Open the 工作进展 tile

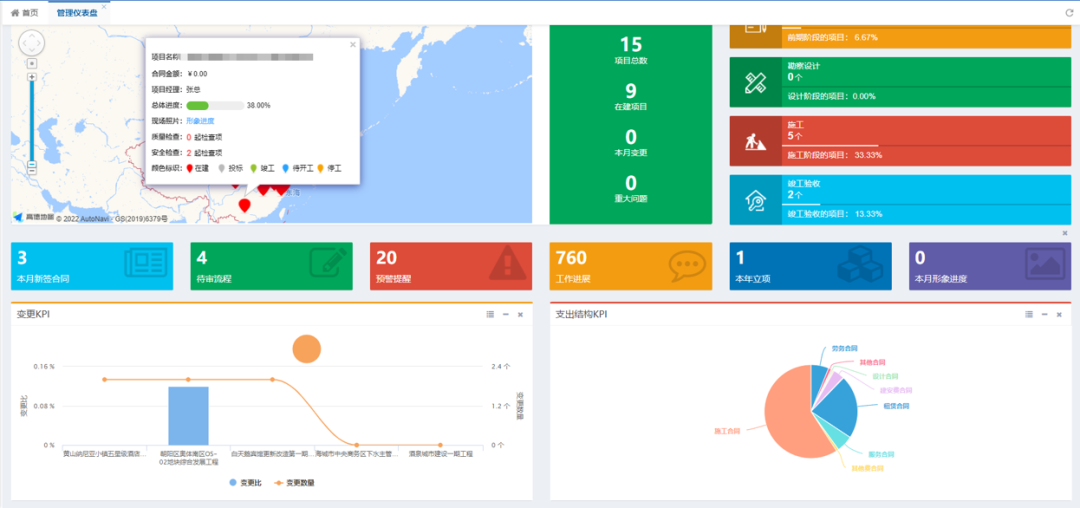point(630,266)
